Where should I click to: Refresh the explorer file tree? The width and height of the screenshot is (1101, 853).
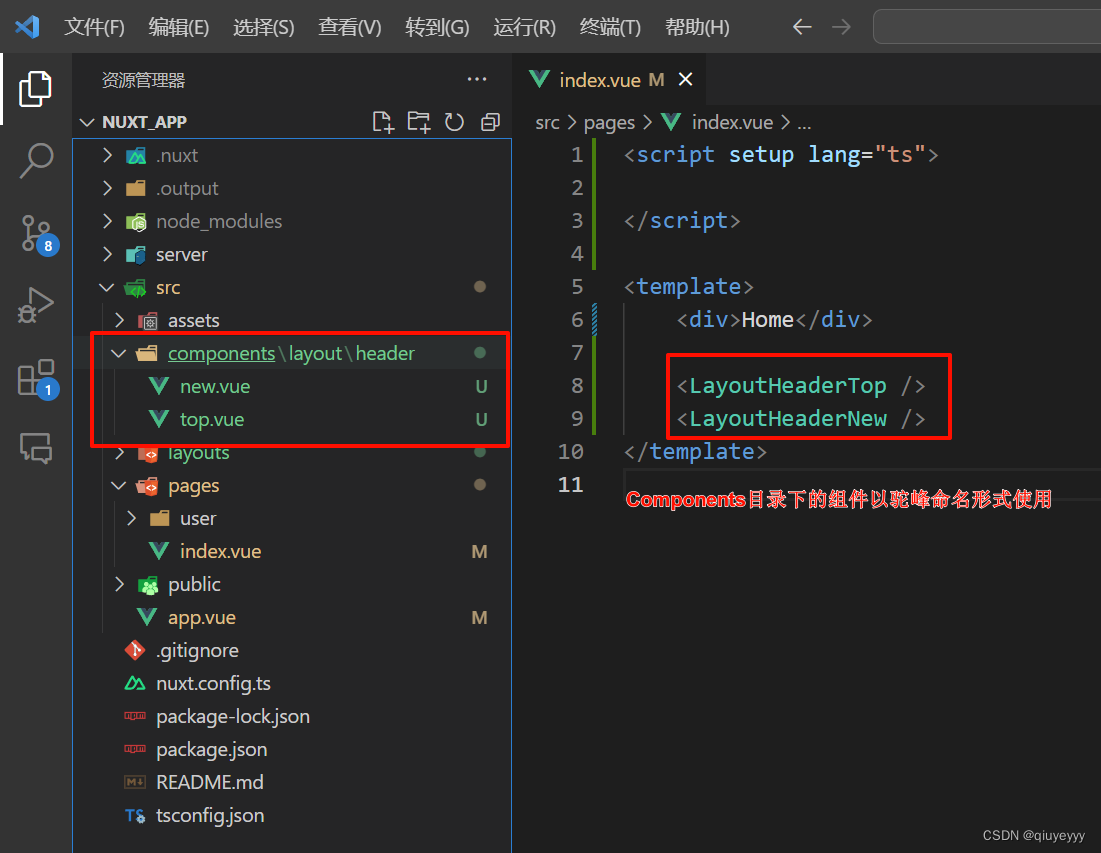click(x=454, y=122)
